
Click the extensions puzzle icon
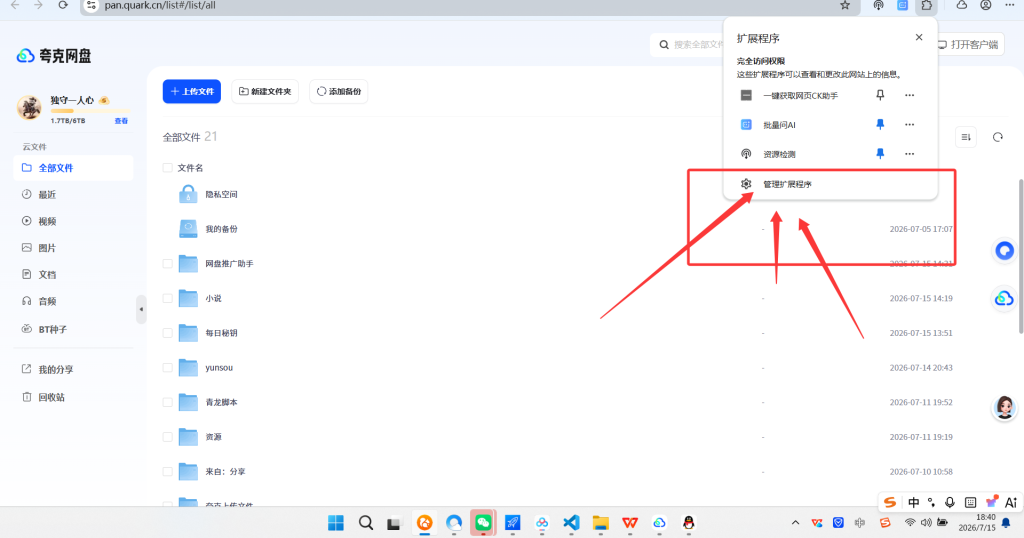click(927, 5)
